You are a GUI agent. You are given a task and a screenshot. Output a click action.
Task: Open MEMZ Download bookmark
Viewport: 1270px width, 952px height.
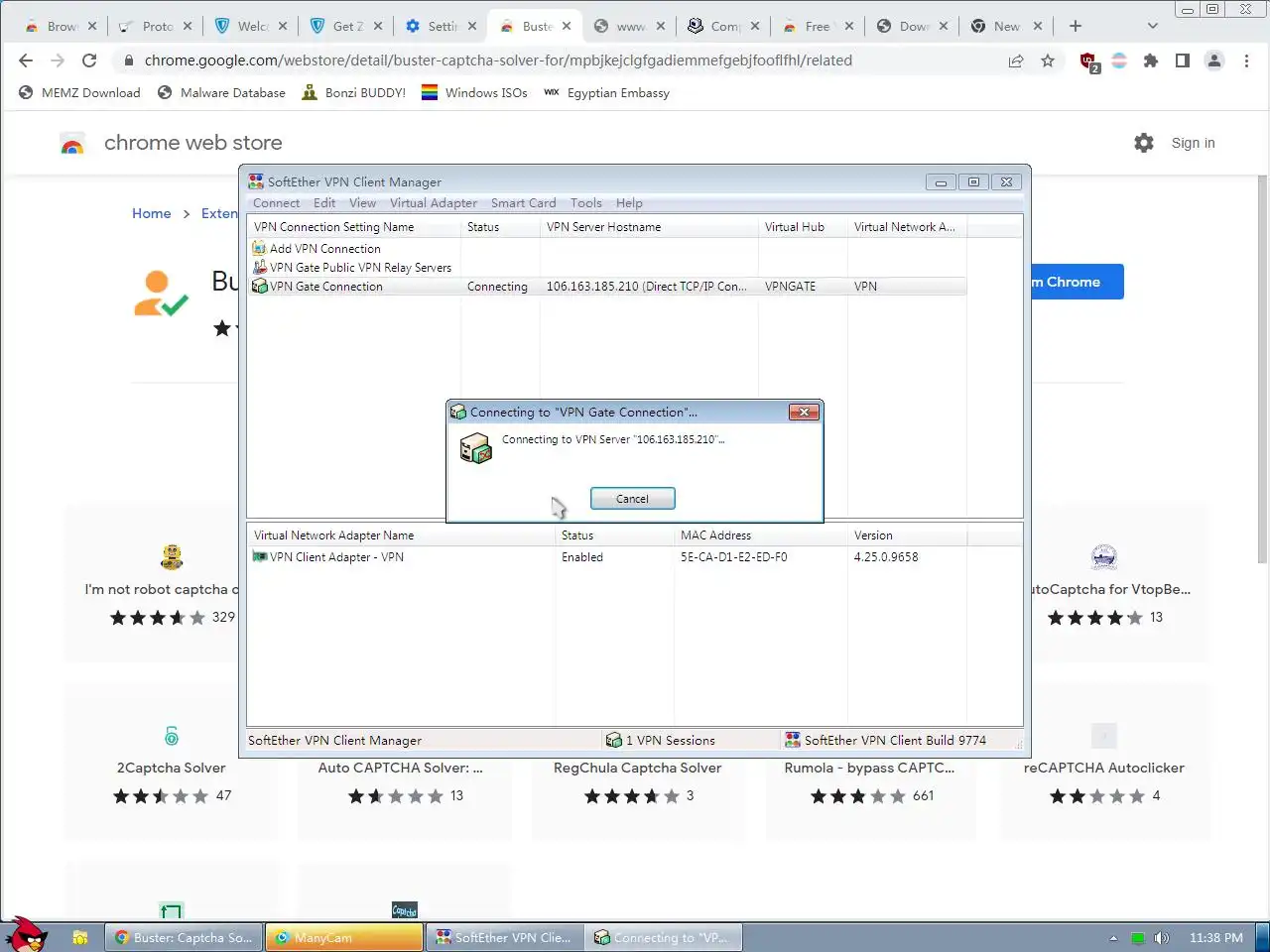point(79,93)
